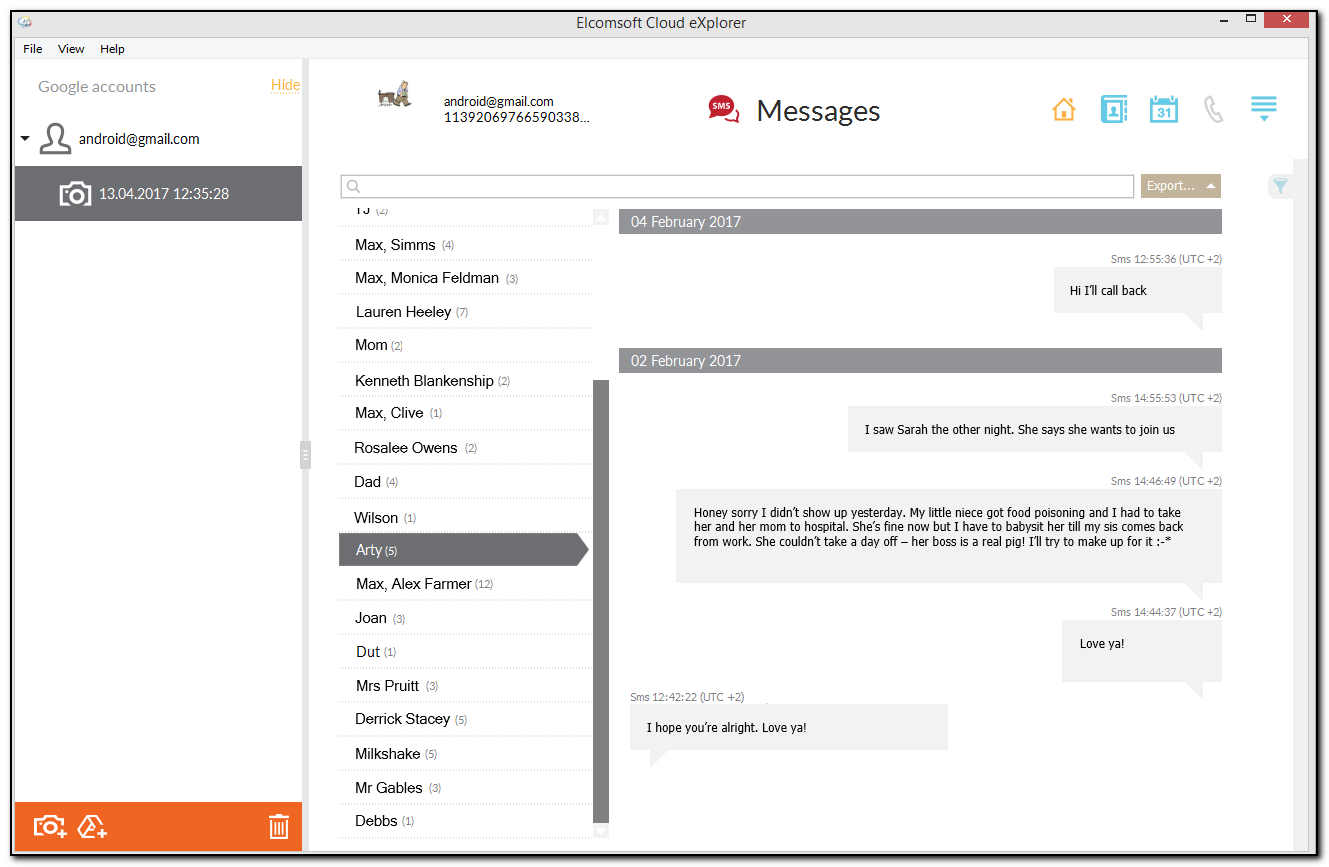Click the Hide link for Google accounts
1329x867 pixels.
285,85
